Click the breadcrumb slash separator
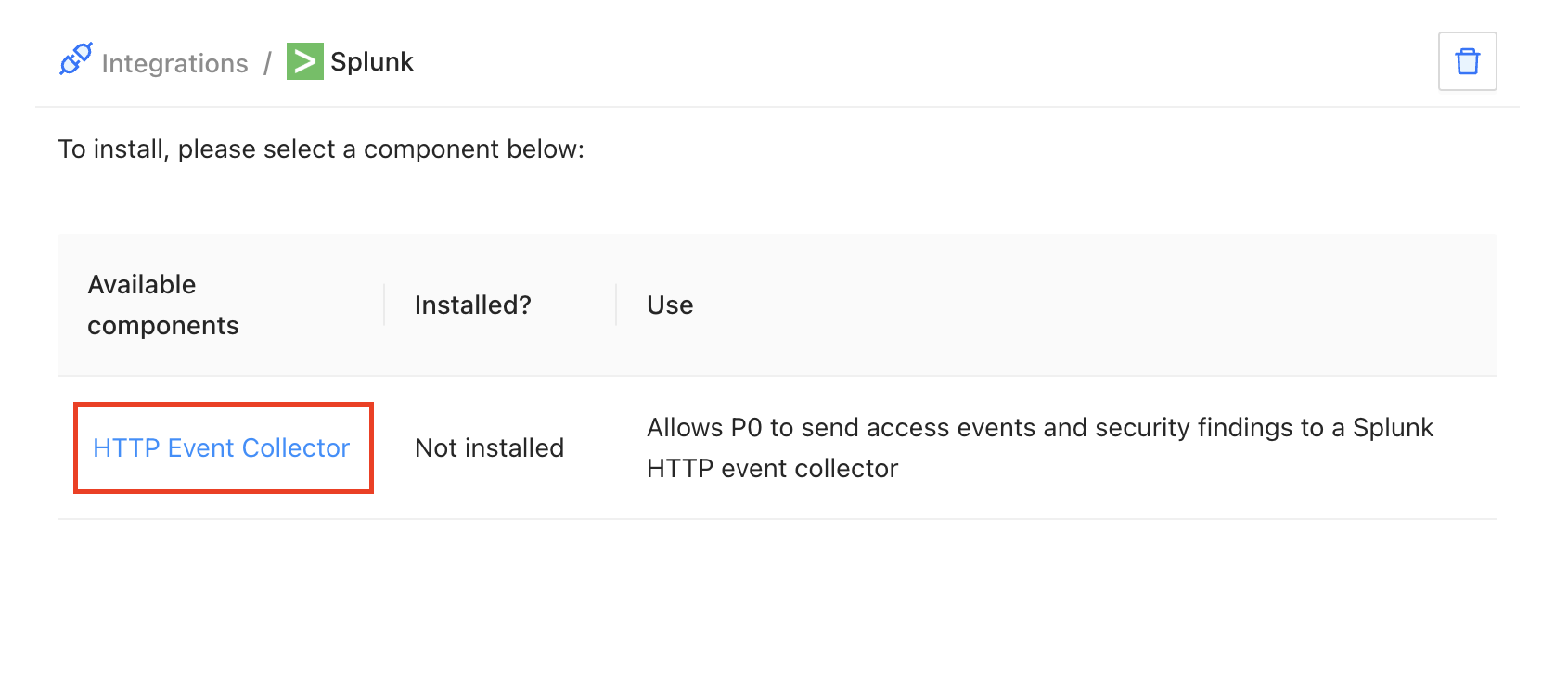 click(x=267, y=63)
